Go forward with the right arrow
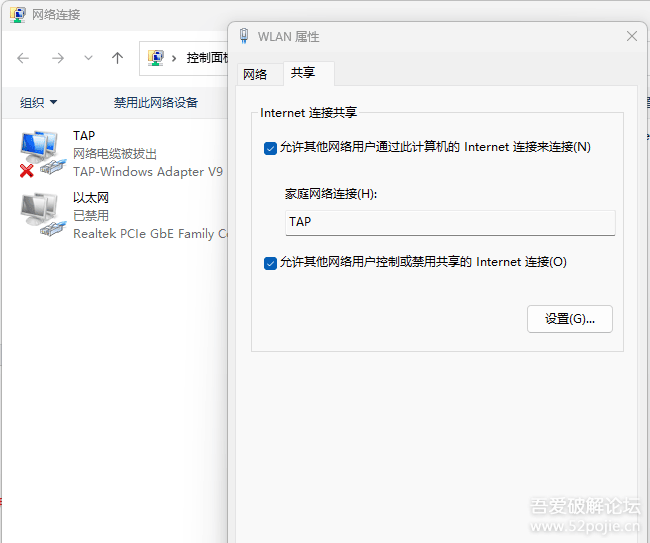The height and width of the screenshot is (543, 650). pos(58,58)
